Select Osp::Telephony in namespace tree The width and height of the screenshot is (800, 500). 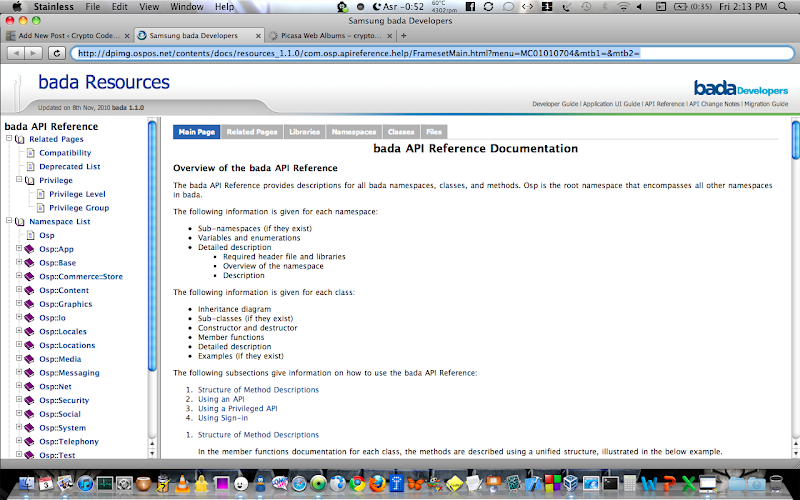(69, 441)
